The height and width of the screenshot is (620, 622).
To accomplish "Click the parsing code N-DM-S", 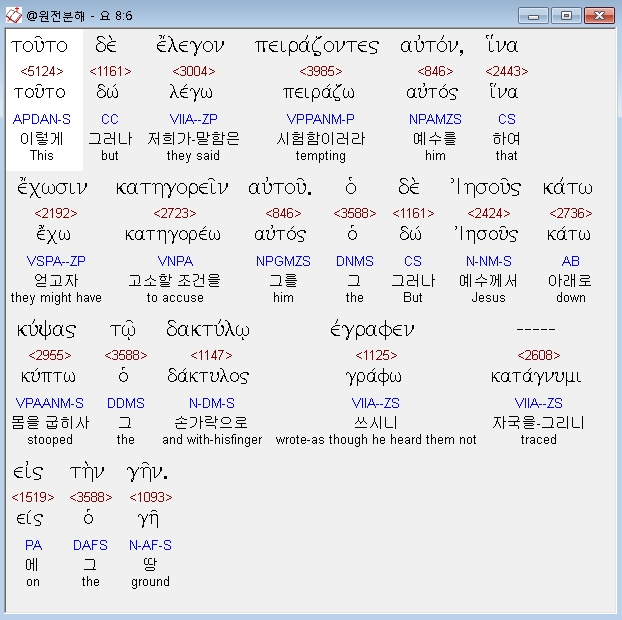I will click(211, 403).
